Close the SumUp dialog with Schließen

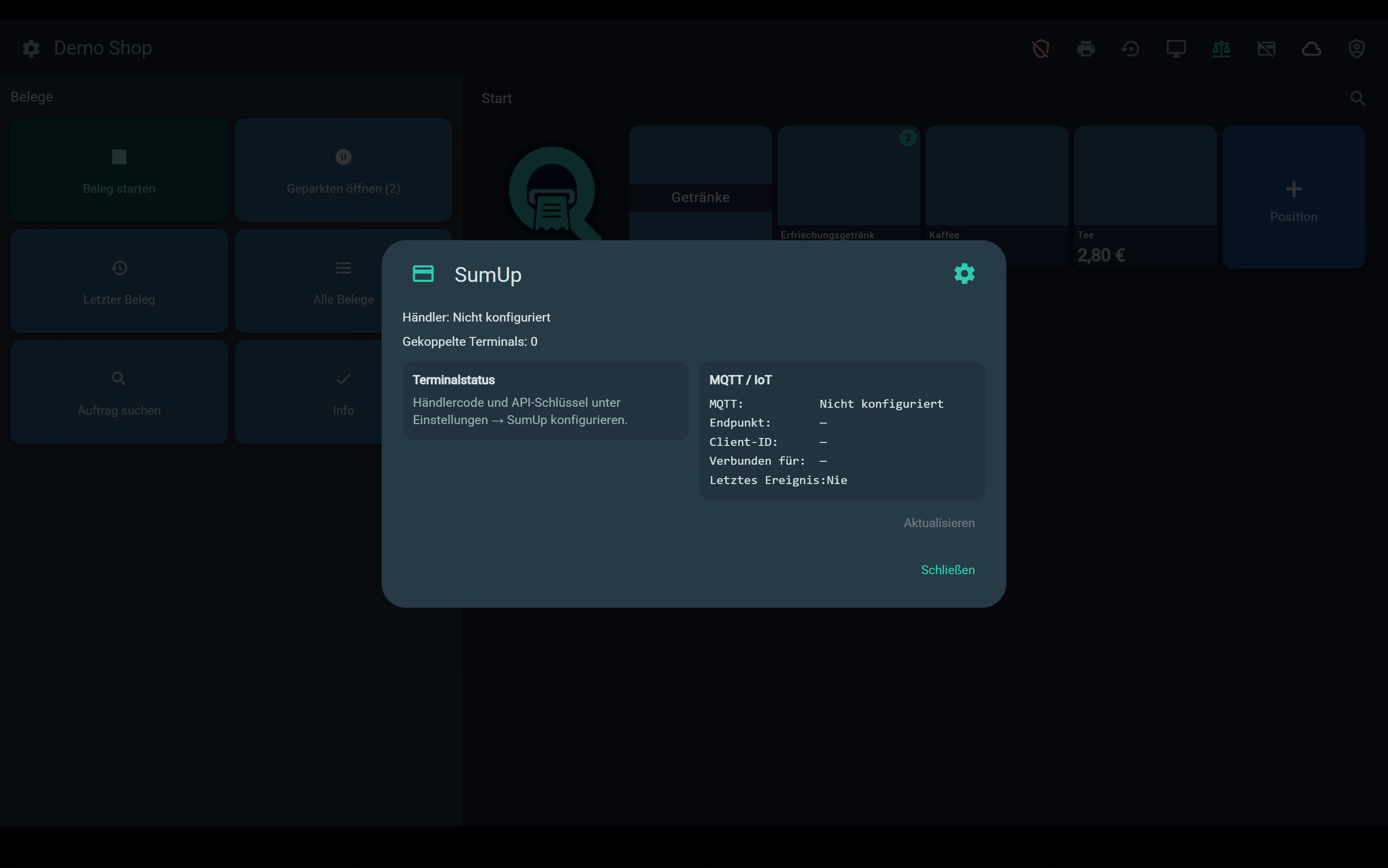(947, 570)
